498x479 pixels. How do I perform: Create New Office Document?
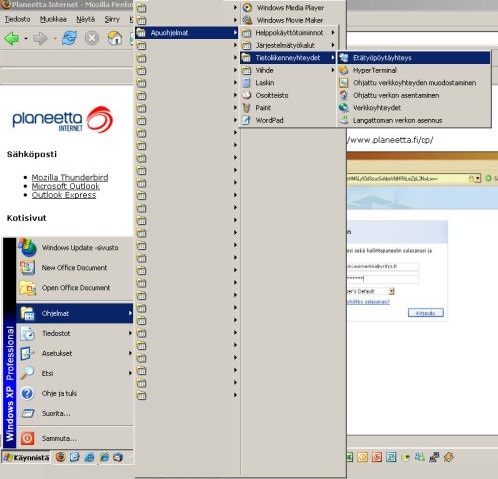75,268
